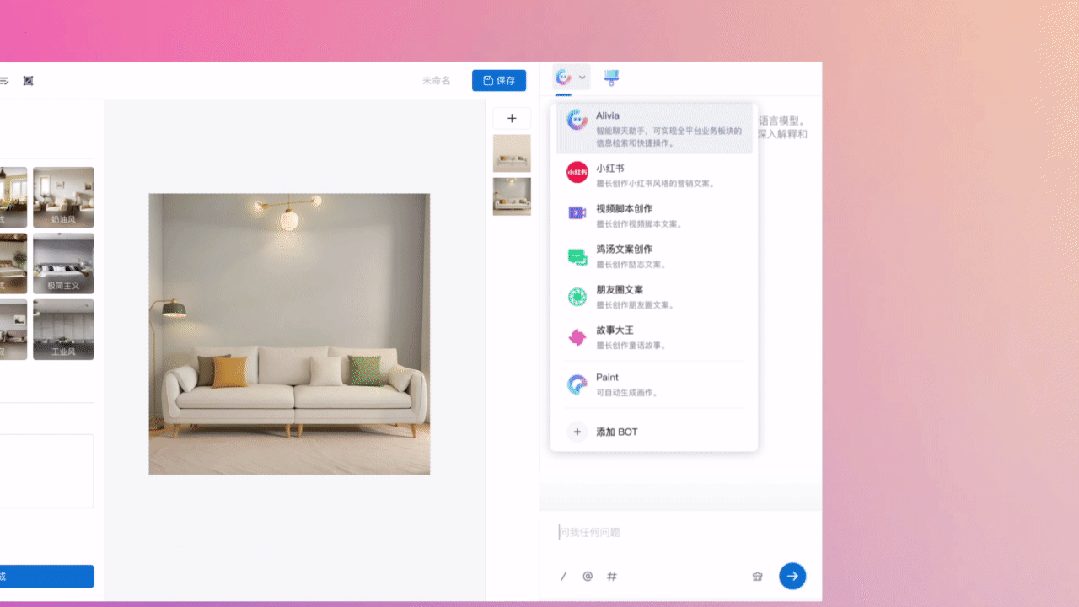Viewport: 1079px width, 607px height.
Task: Click the 未命名 untitled project name
Action: (436, 81)
